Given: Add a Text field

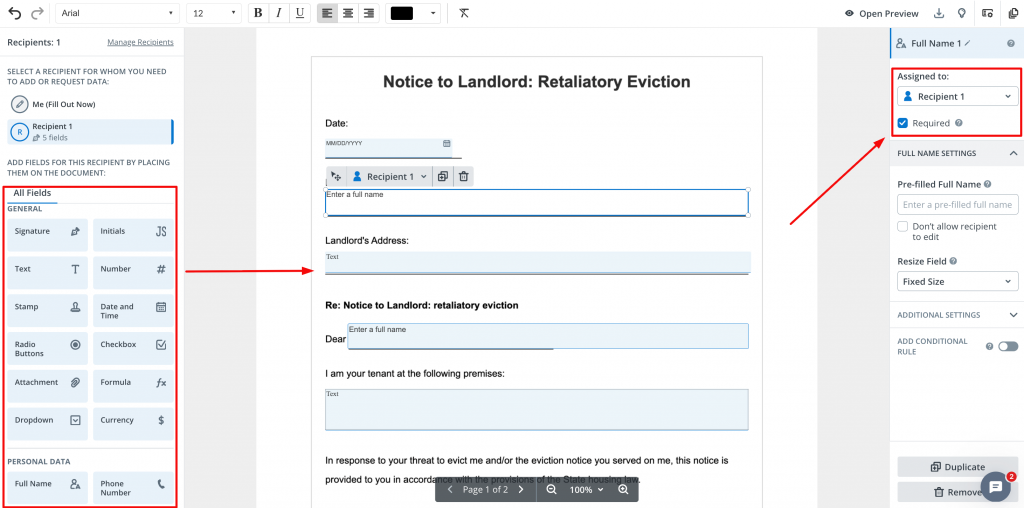Looking at the screenshot, I should coord(48,272).
